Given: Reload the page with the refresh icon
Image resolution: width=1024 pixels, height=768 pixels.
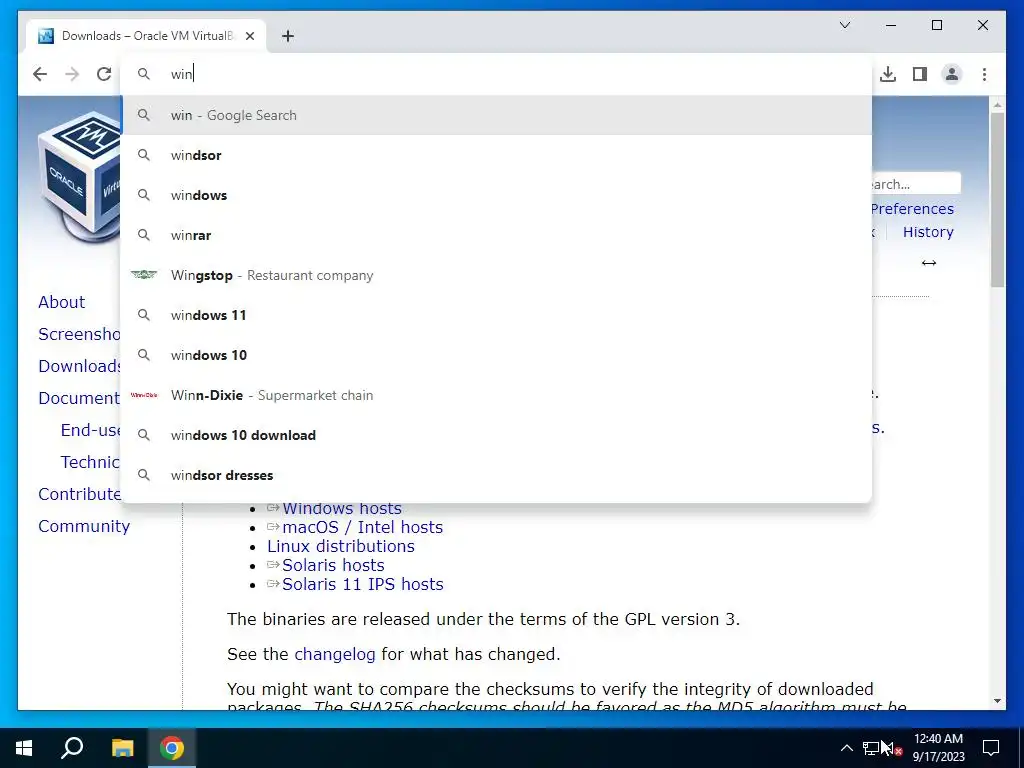Looking at the screenshot, I should (104, 74).
